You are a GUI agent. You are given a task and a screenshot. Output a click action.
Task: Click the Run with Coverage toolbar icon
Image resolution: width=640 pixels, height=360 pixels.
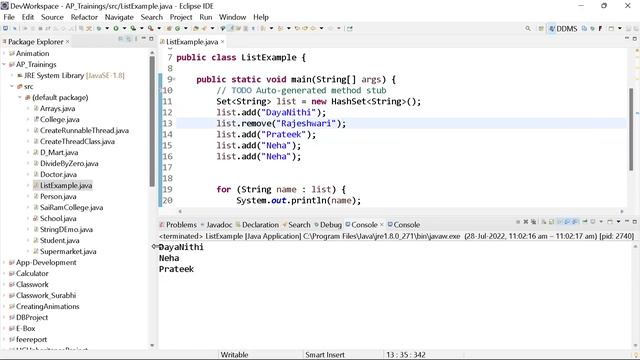(x=133, y=29)
